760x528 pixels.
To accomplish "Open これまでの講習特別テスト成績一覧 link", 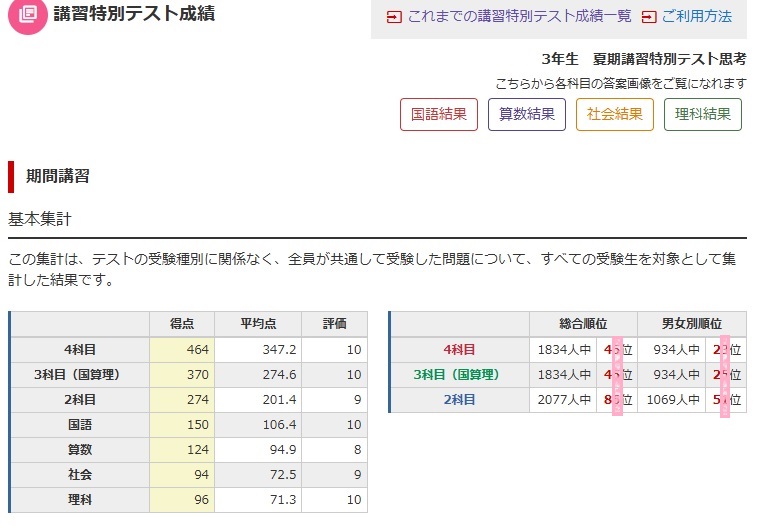I will click(x=520, y=16).
